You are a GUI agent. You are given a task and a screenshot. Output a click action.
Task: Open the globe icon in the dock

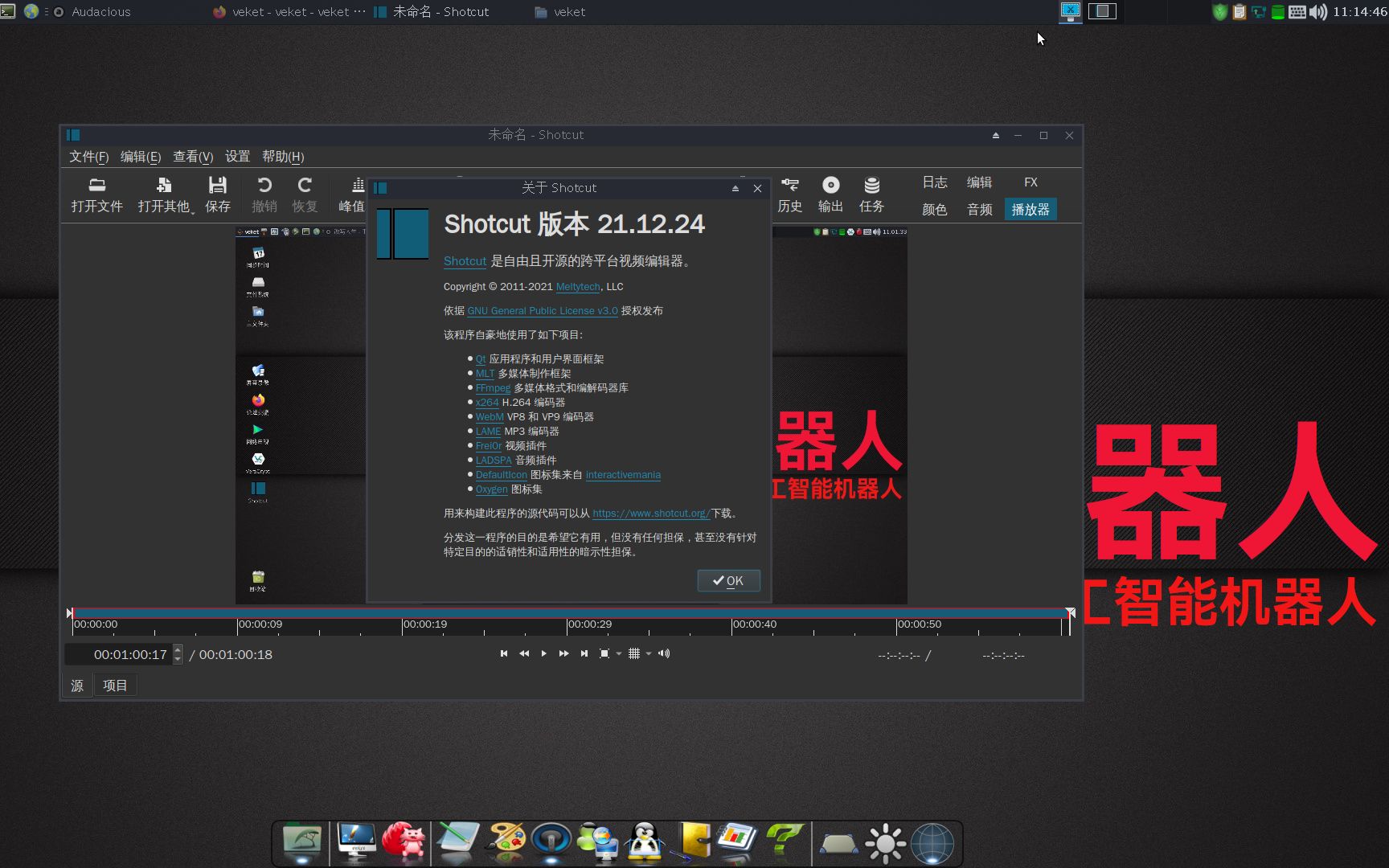[932, 844]
